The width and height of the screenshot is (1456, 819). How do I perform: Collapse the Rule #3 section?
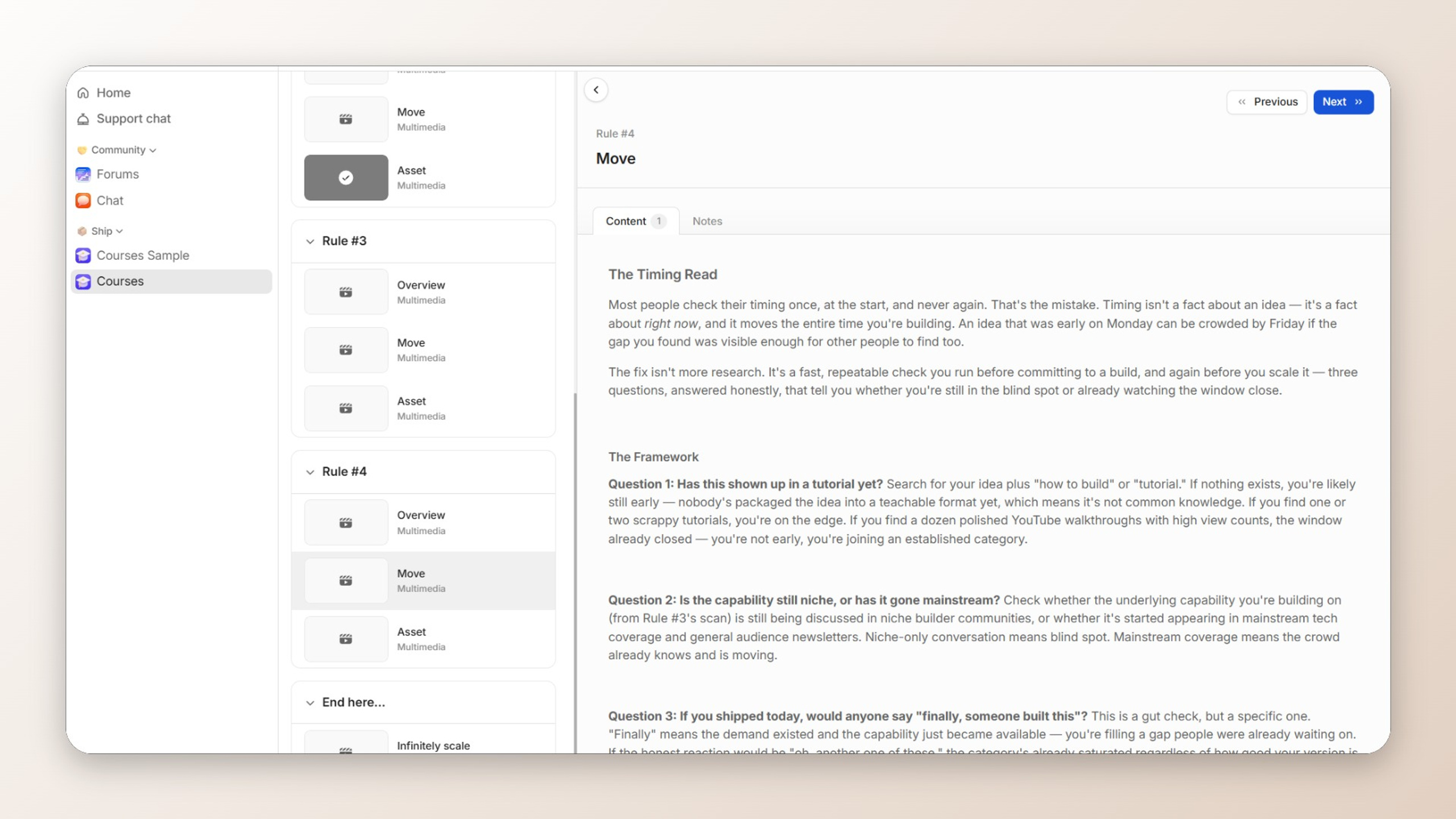point(310,241)
